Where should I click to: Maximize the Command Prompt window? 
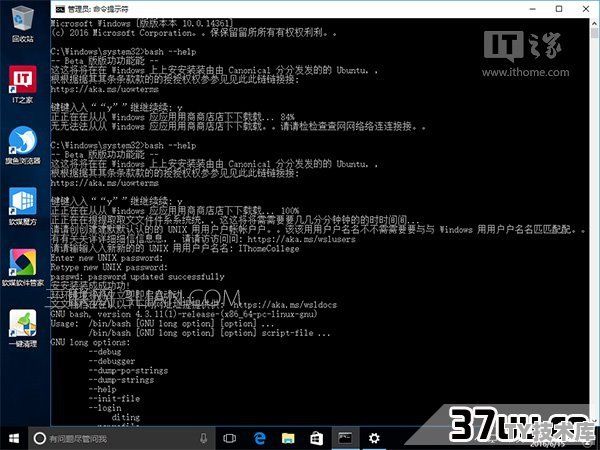[559, 9]
